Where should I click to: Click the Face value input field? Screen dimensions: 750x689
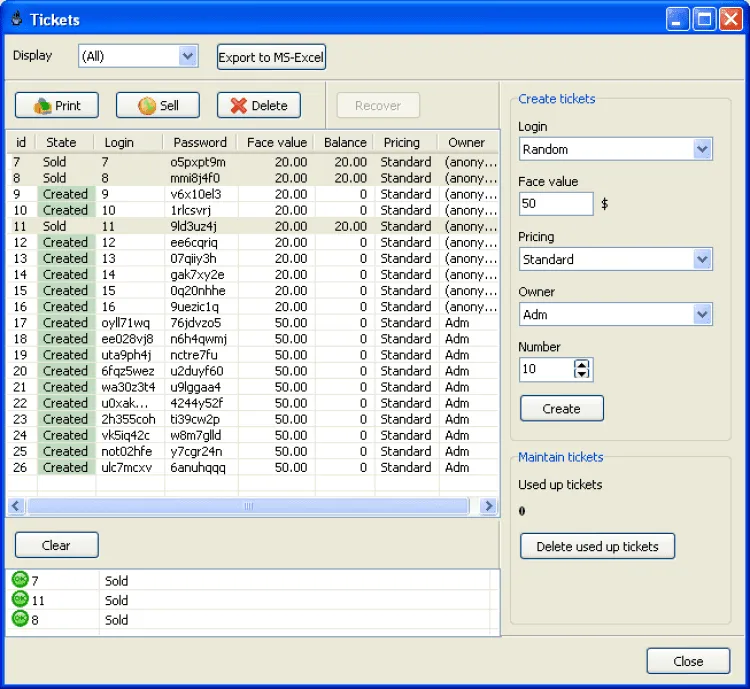pos(556,204)
